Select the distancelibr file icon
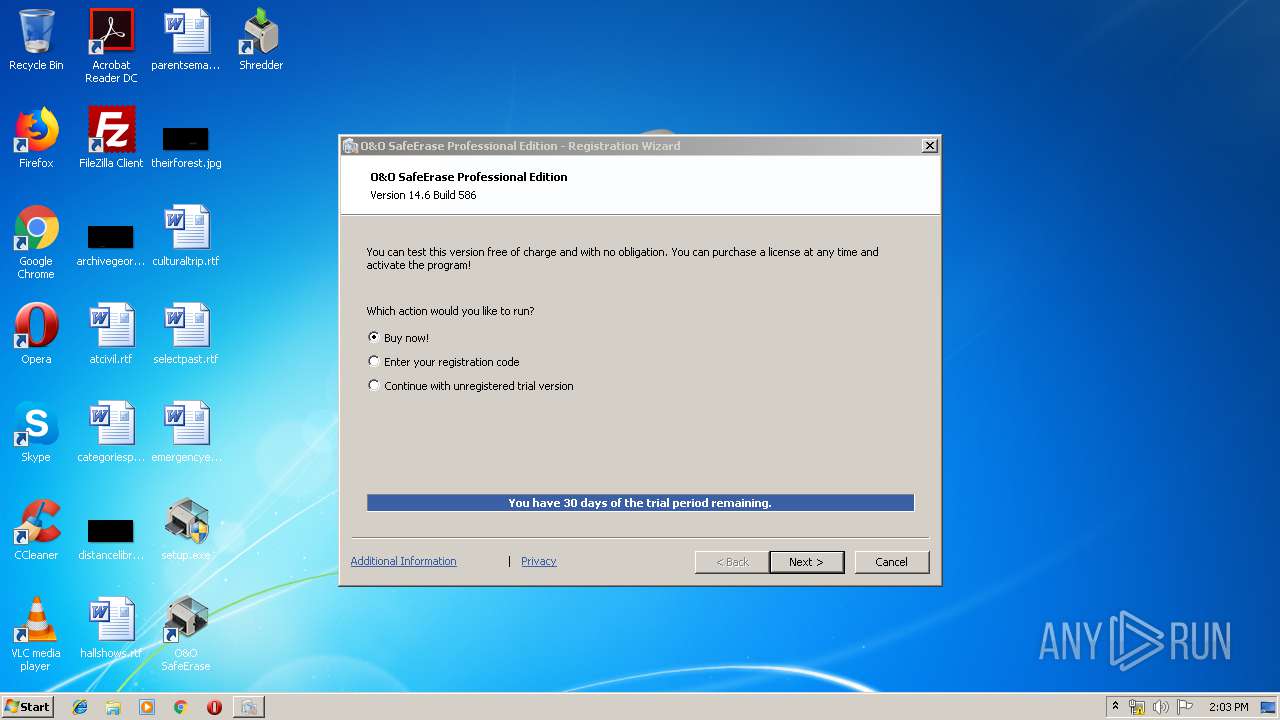The width and height of the screenshot is (1280, 720). pos(111,540)
